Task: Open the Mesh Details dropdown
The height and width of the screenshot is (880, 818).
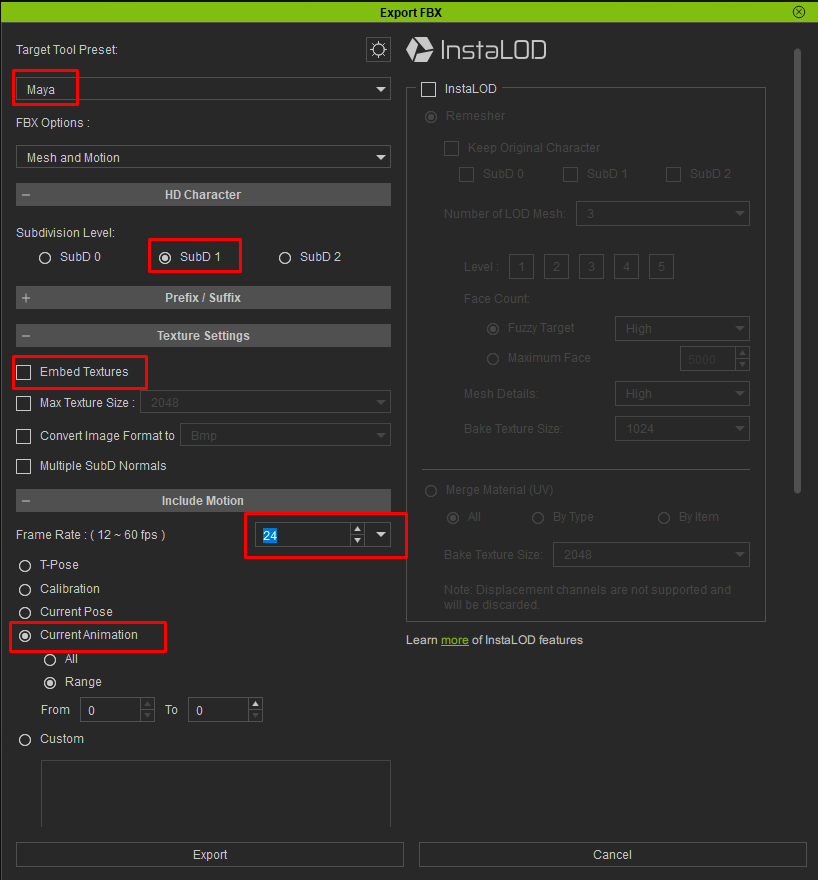Action: click(x=682, y=394)
